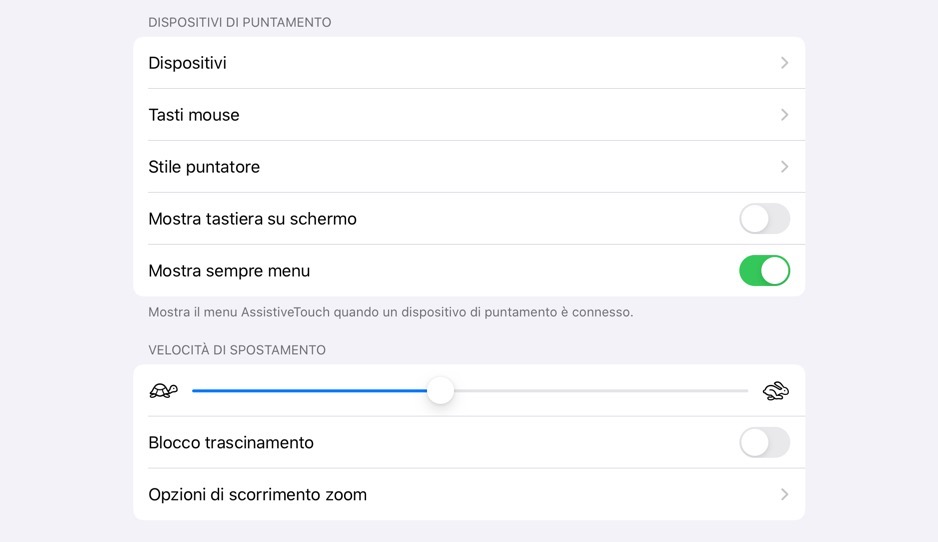Open the Dispositivi menu entry
Screen dimensions: 938x542
pos(188,63)
